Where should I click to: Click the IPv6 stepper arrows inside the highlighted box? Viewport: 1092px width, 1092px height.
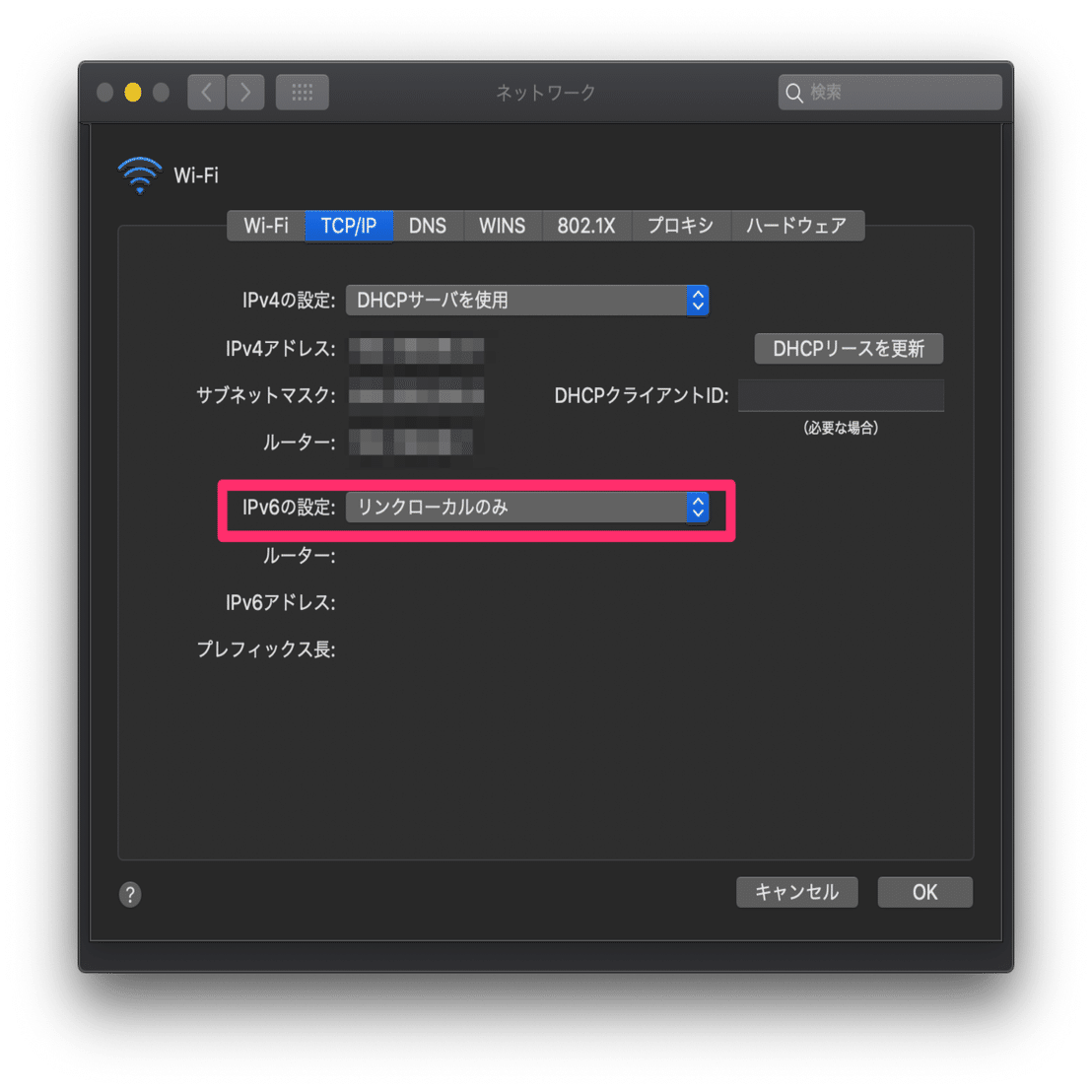[x=697, y=509]
